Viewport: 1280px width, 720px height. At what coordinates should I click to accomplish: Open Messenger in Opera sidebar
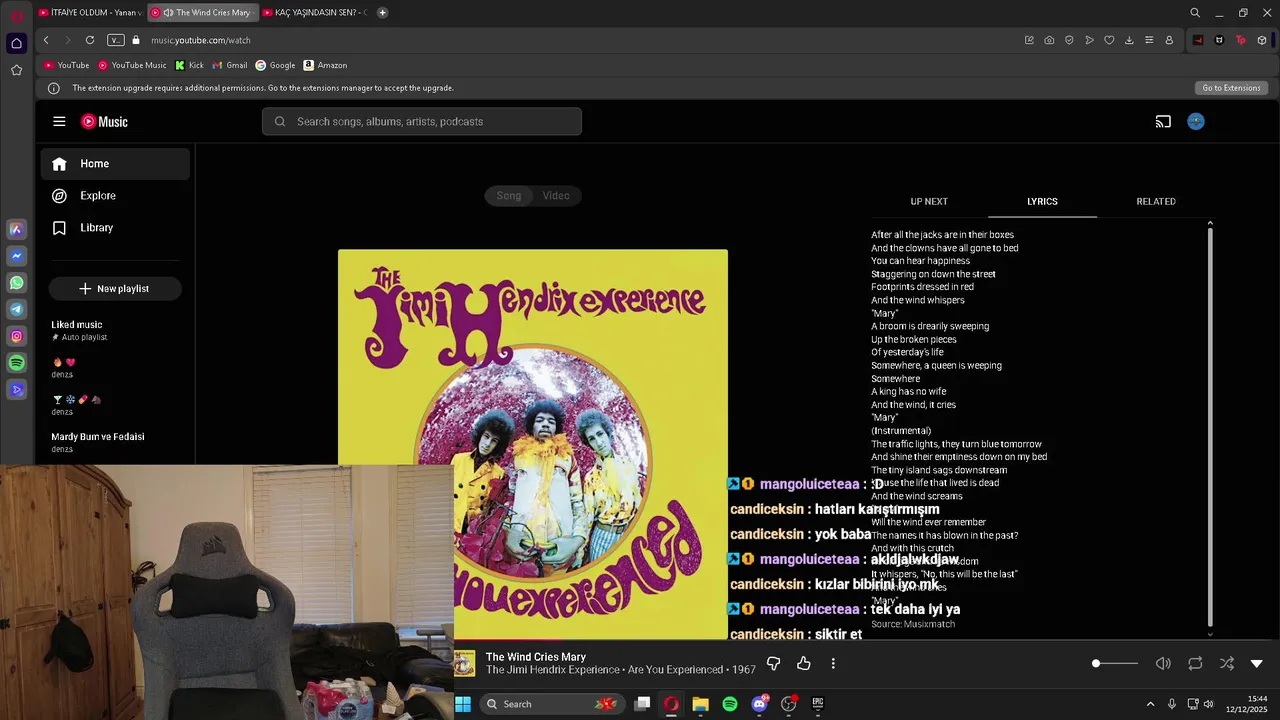point(16,256)
